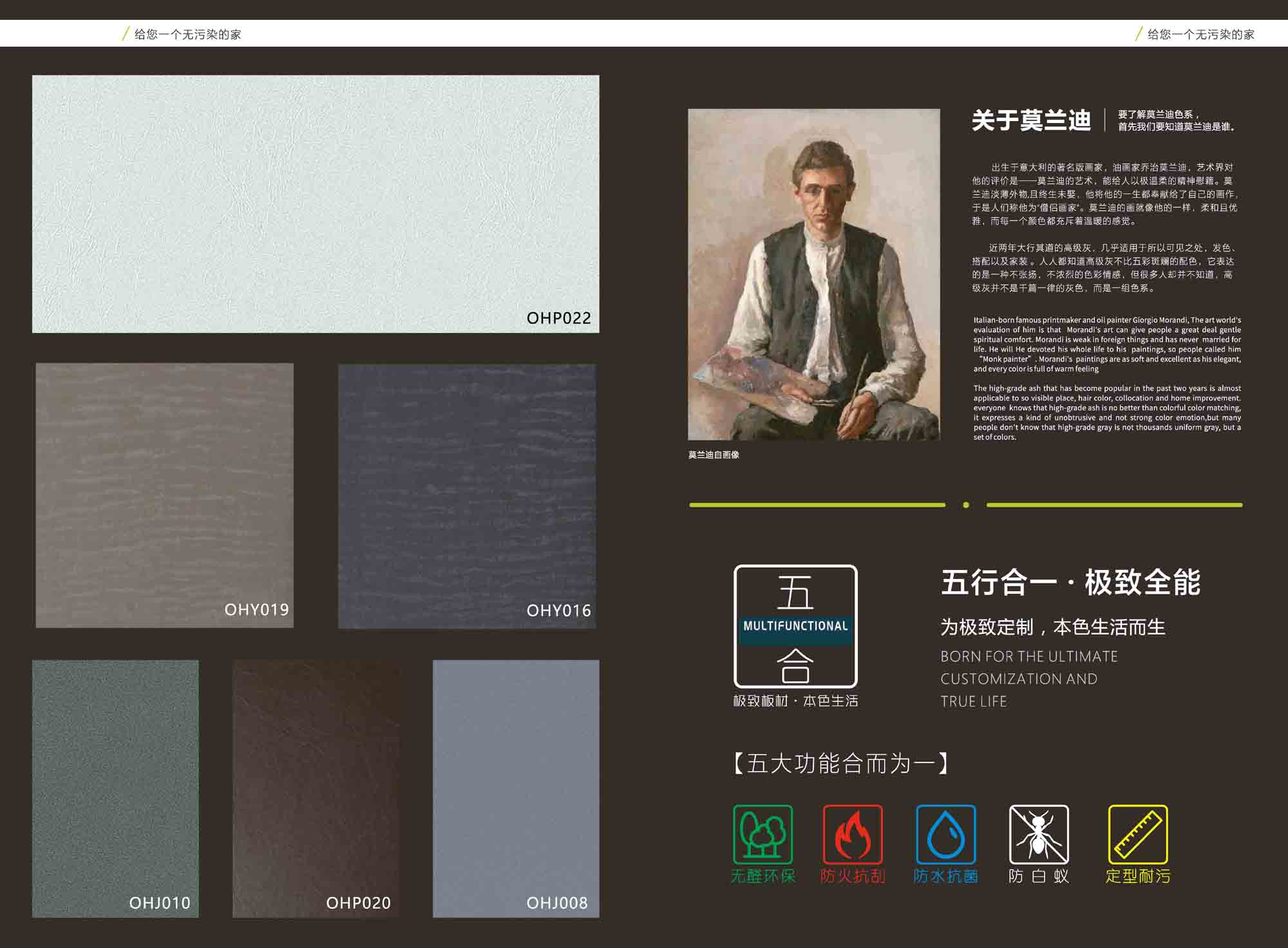Select the OHJ010 grey-green swatch

(x=115, y=788)
